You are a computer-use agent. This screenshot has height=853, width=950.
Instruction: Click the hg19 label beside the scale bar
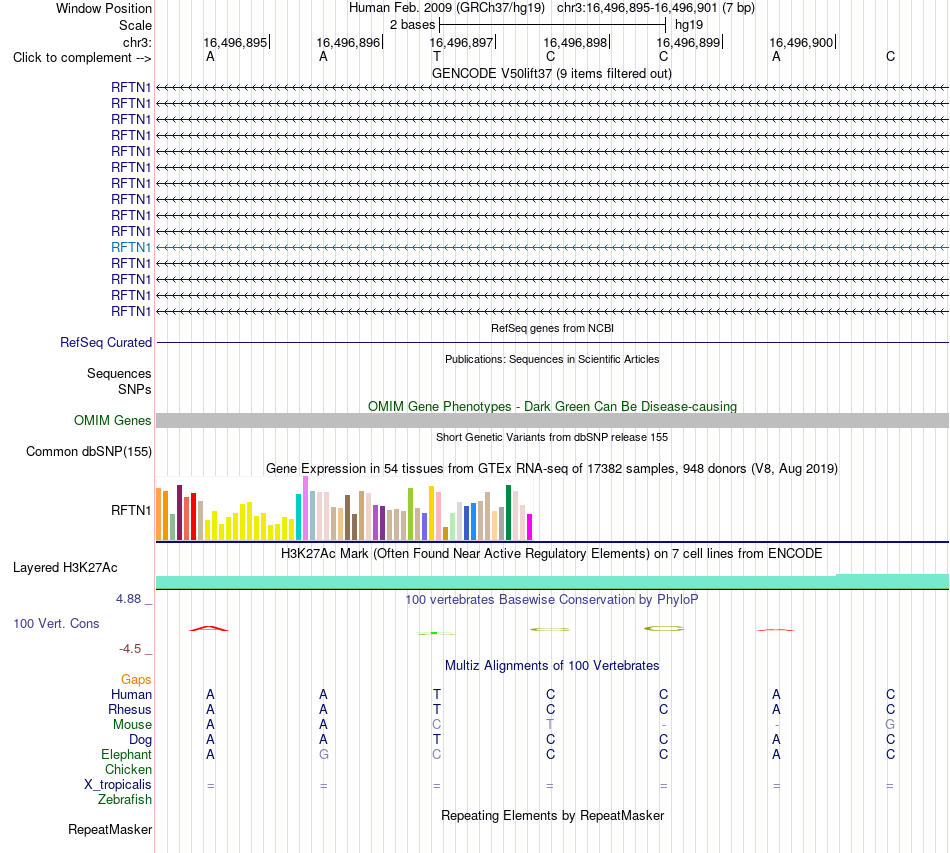point(689,25)
